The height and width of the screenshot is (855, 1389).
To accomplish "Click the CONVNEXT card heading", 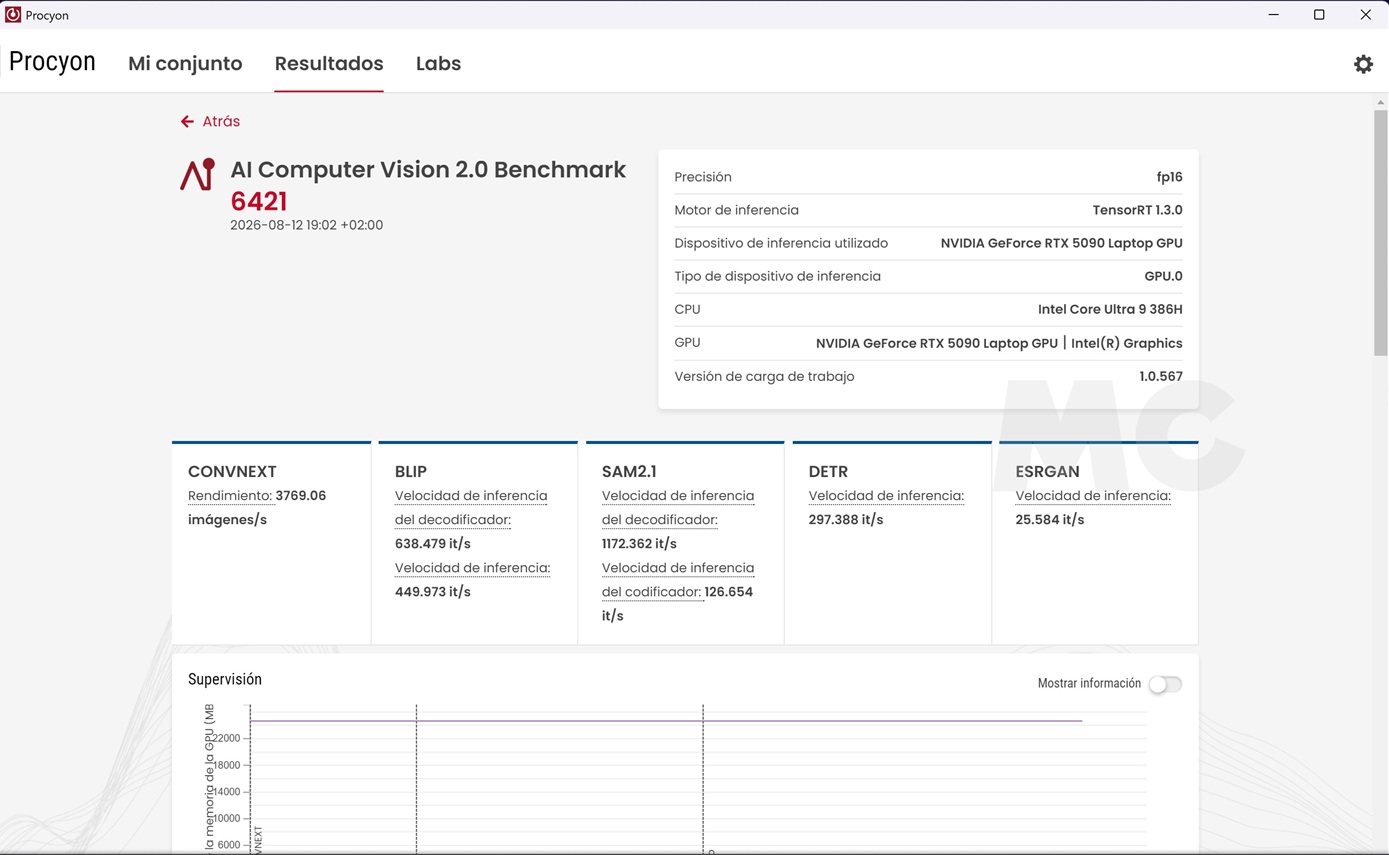I will [x=232, y=471].
